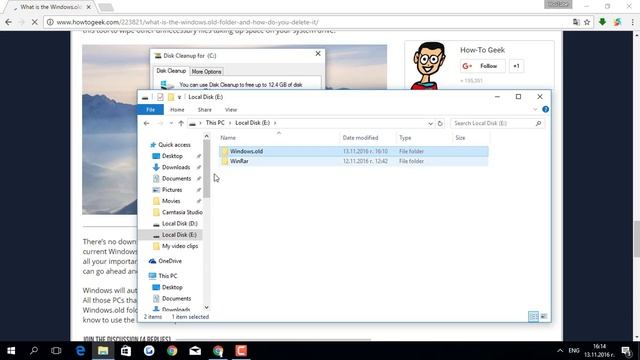Open Task View on taskbar
This screenshot has height=360, width=640.
(56, 351)
